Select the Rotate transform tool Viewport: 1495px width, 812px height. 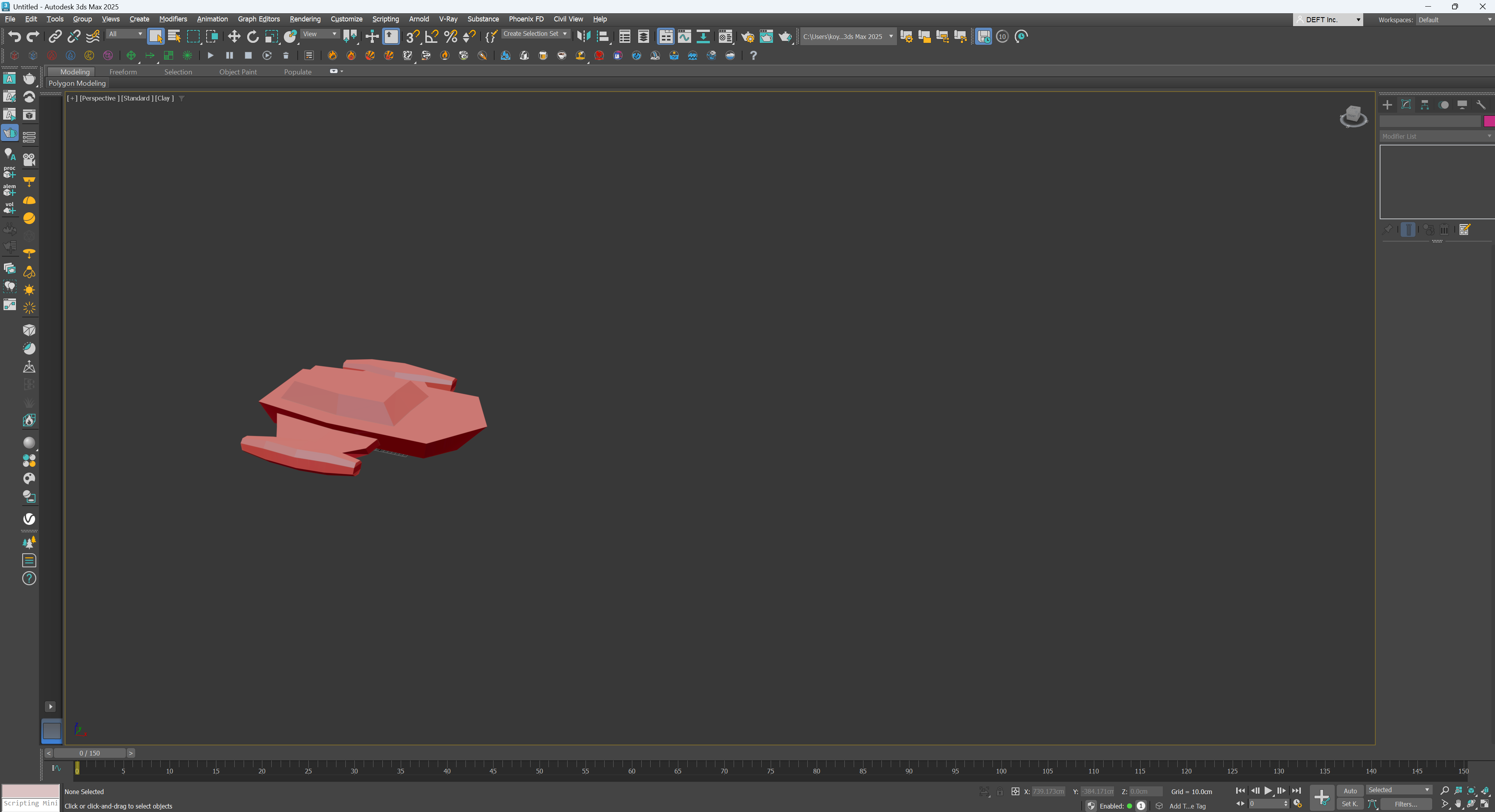coord(253,37)
